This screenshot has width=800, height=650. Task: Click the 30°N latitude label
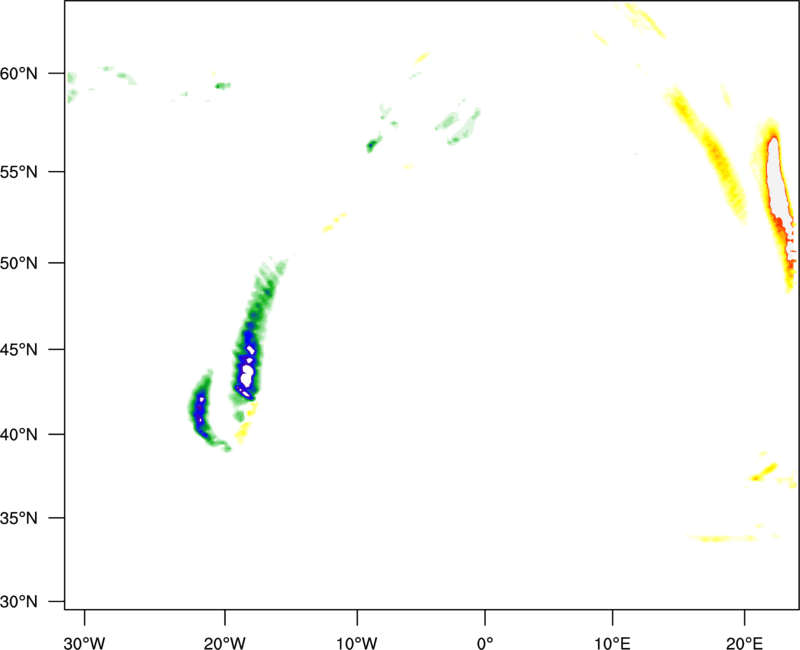[x=19, y=602]
